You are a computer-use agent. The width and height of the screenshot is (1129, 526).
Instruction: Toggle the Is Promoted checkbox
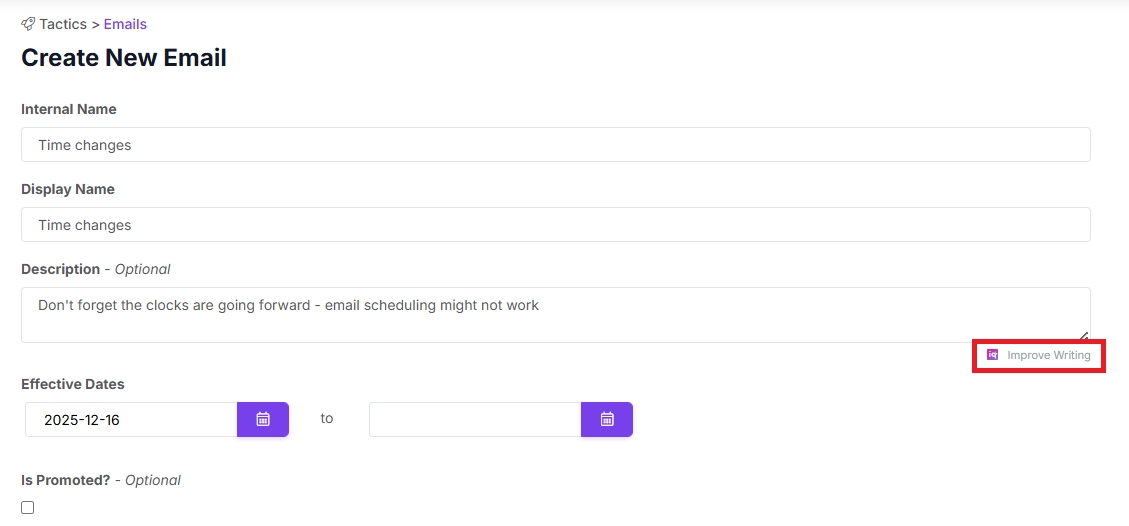point(28,508)
